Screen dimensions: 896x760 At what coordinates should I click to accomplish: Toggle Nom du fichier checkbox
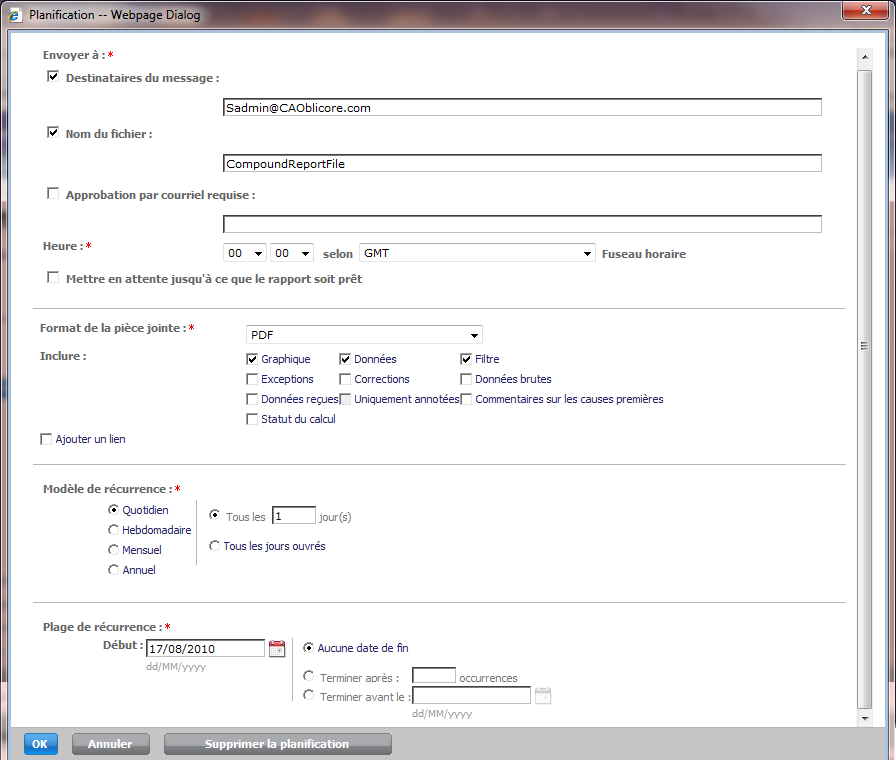[53, 133]
